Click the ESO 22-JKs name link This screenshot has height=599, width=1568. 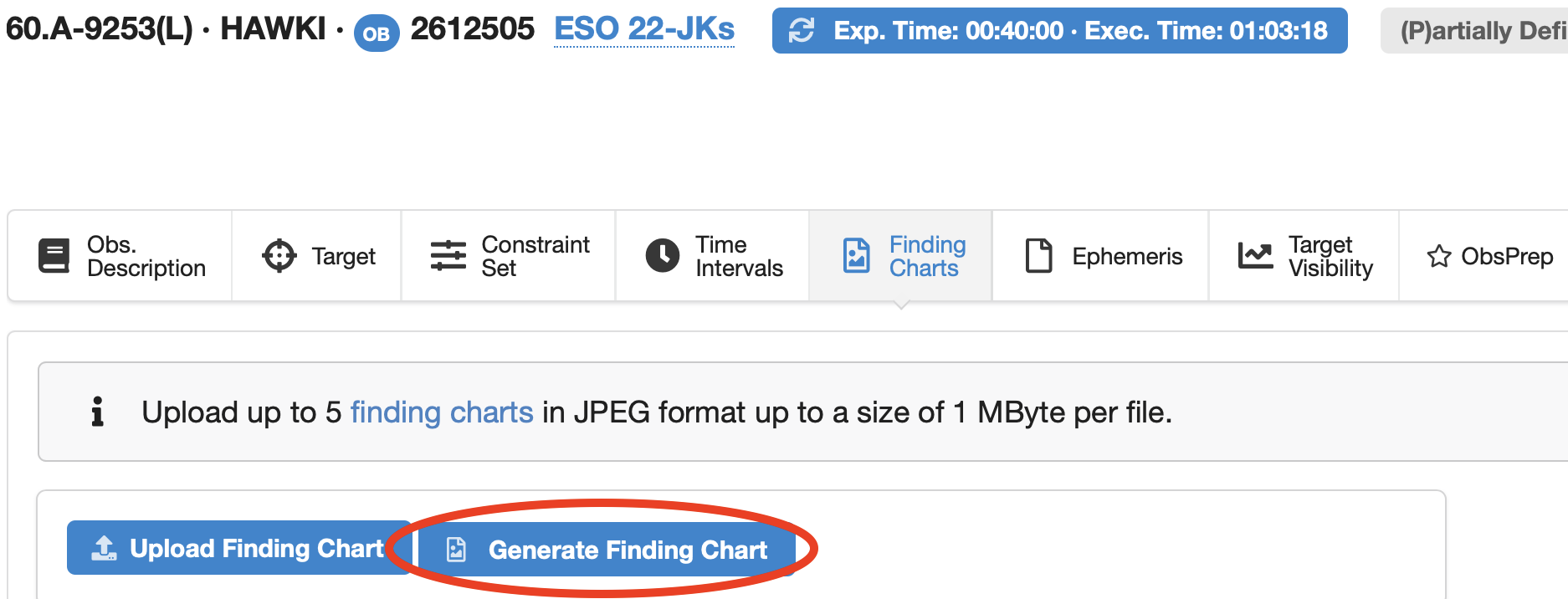click(x=644, y=29)
